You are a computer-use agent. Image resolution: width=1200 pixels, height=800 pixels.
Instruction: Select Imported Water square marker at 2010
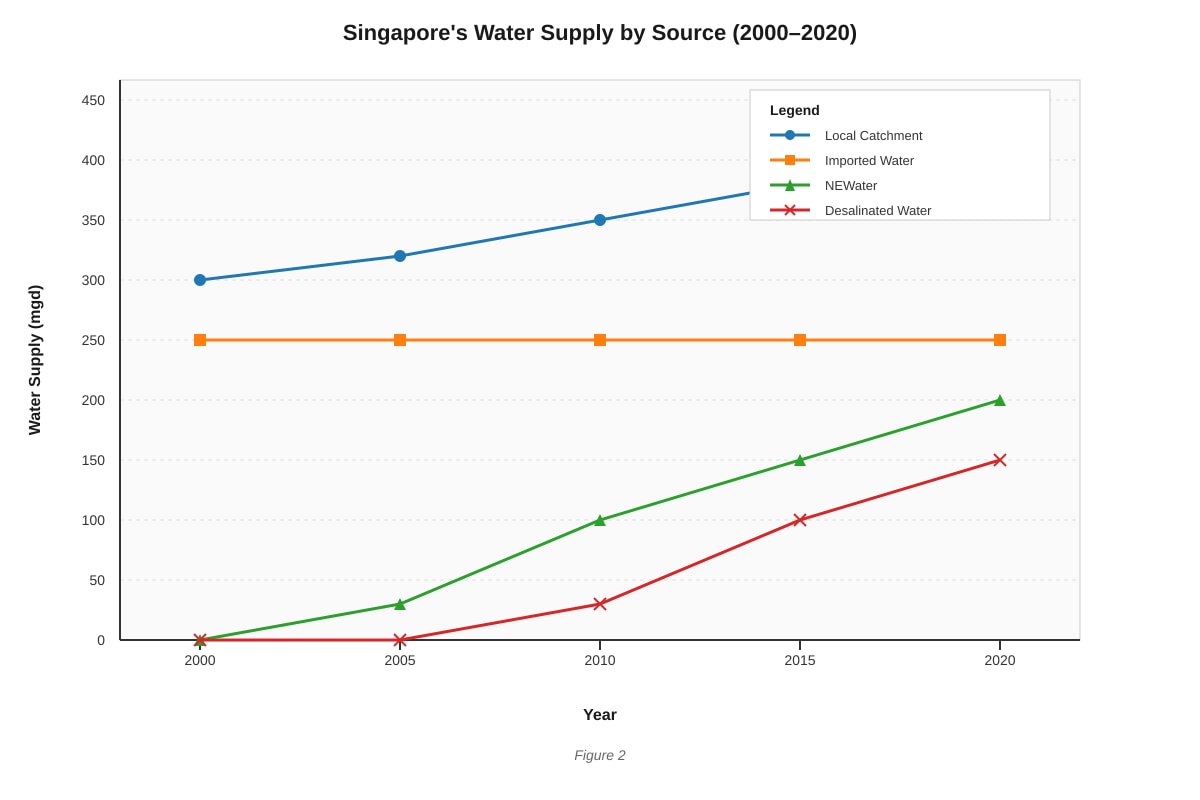tap(600, 340)
